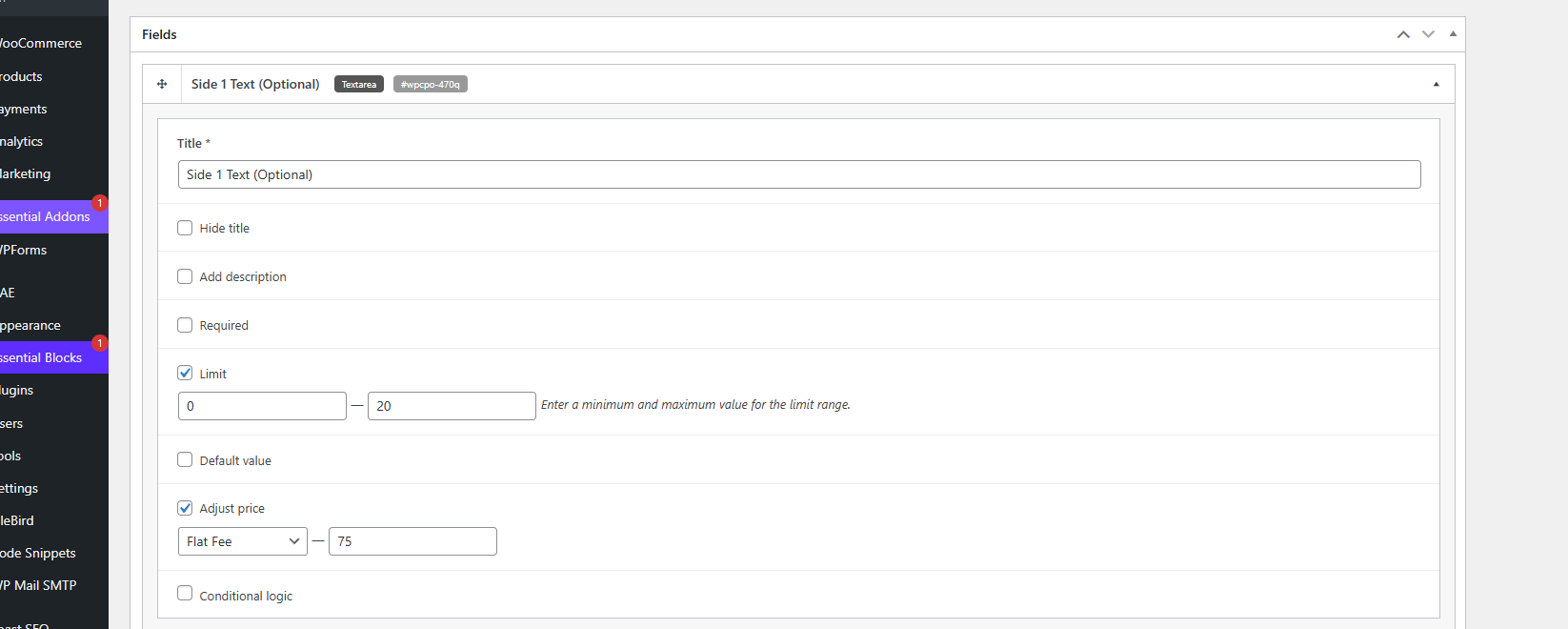The image size is (1568, 629).
Task: Enable the Hide title checkbox
Action: pyautogui.click(x=185, y=228)
